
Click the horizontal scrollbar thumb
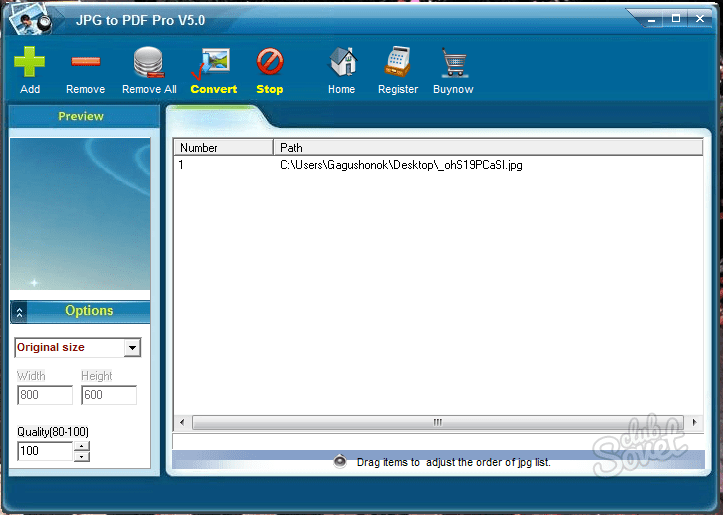coord(437,422)
